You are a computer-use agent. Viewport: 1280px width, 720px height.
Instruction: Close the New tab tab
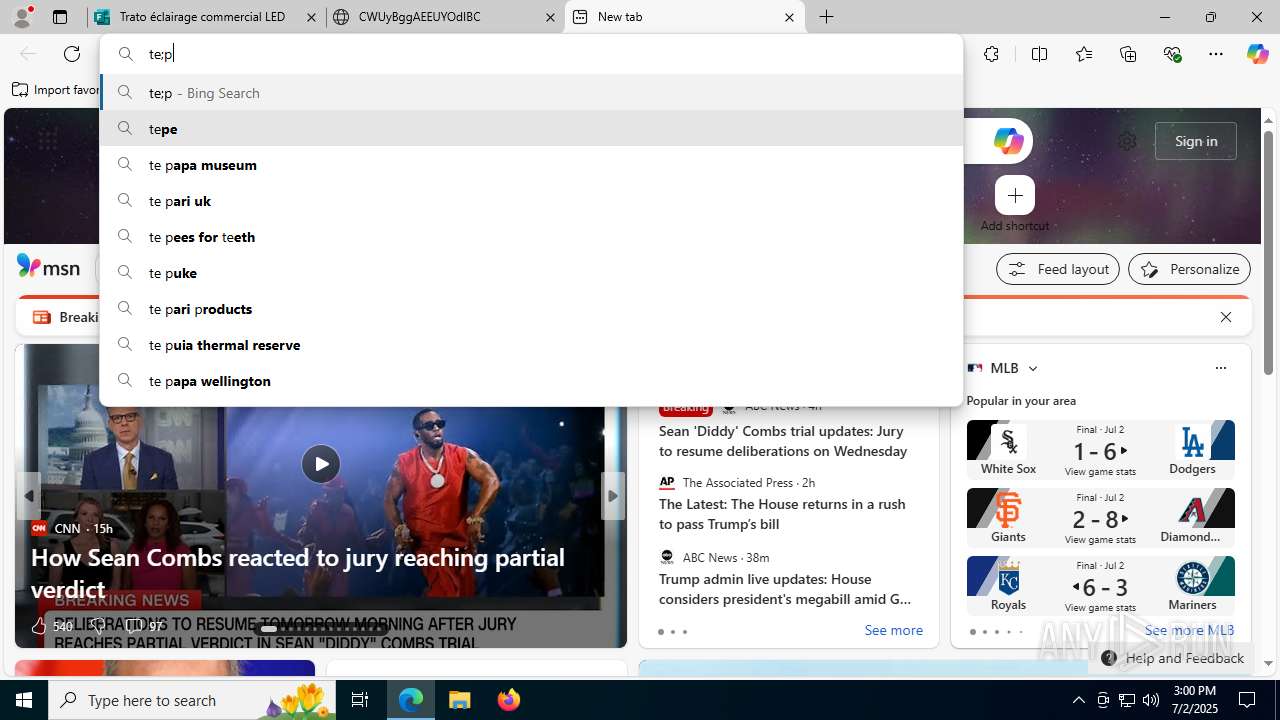coord(789,17)
